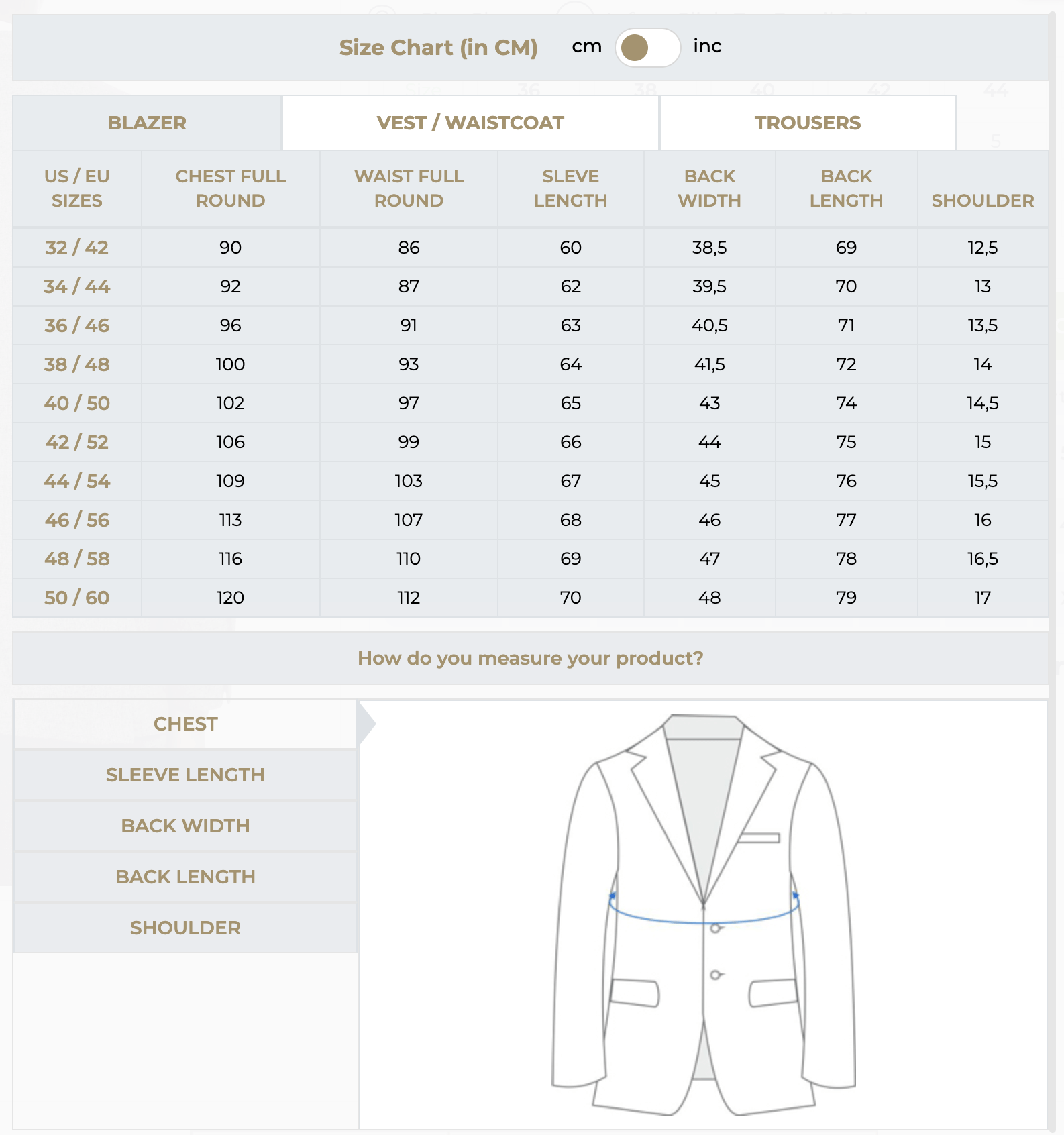The width and height of the screenshot is (1064, 1135).
Task: Click chest value 100 for size 38 / 48
Action: pyautogui.click(x=230, y=364)
